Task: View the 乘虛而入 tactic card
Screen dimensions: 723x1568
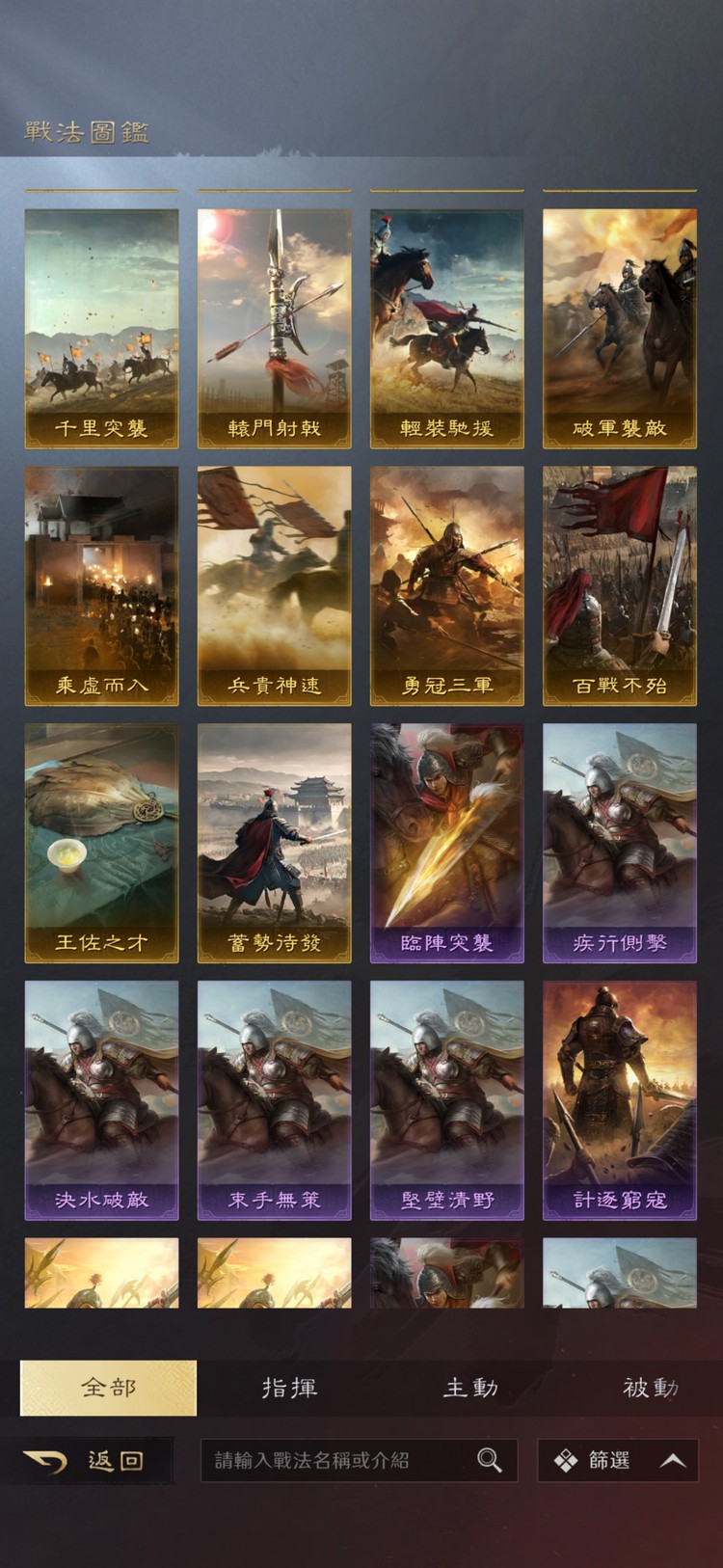Action: pyautogui.click(x=101, y=586)
